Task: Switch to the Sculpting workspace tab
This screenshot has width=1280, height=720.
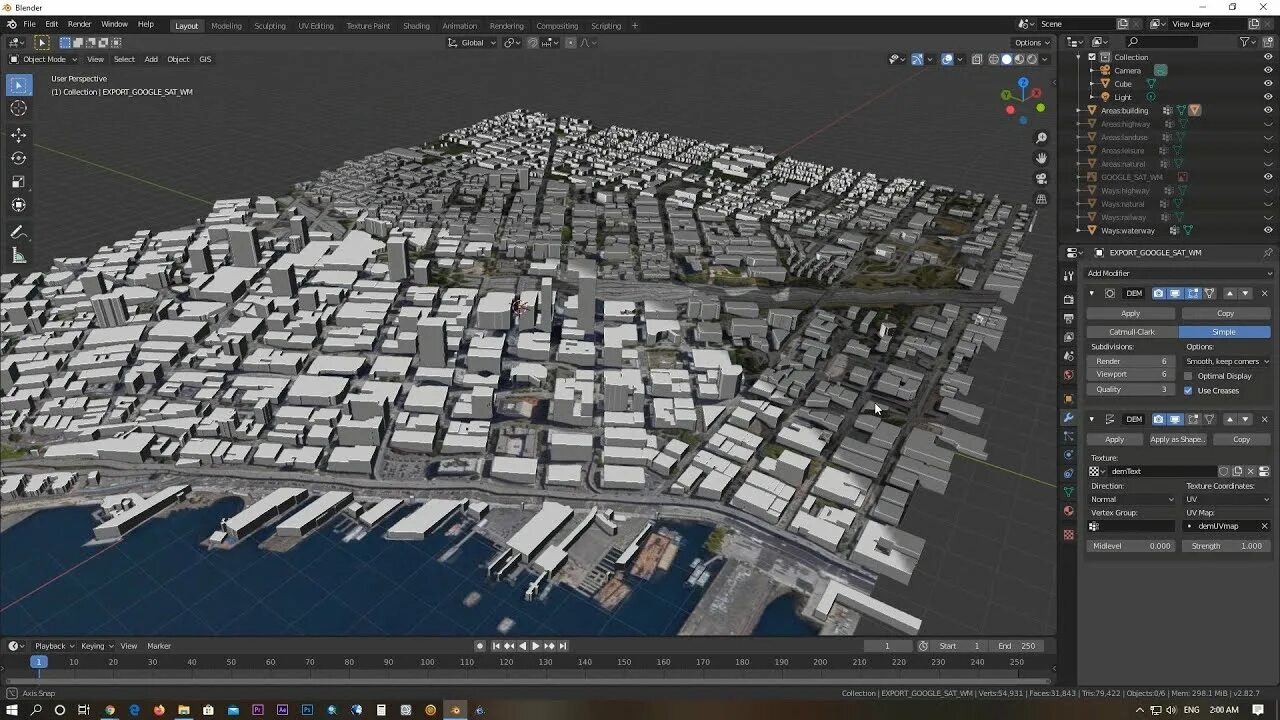Action: [269, 26]
